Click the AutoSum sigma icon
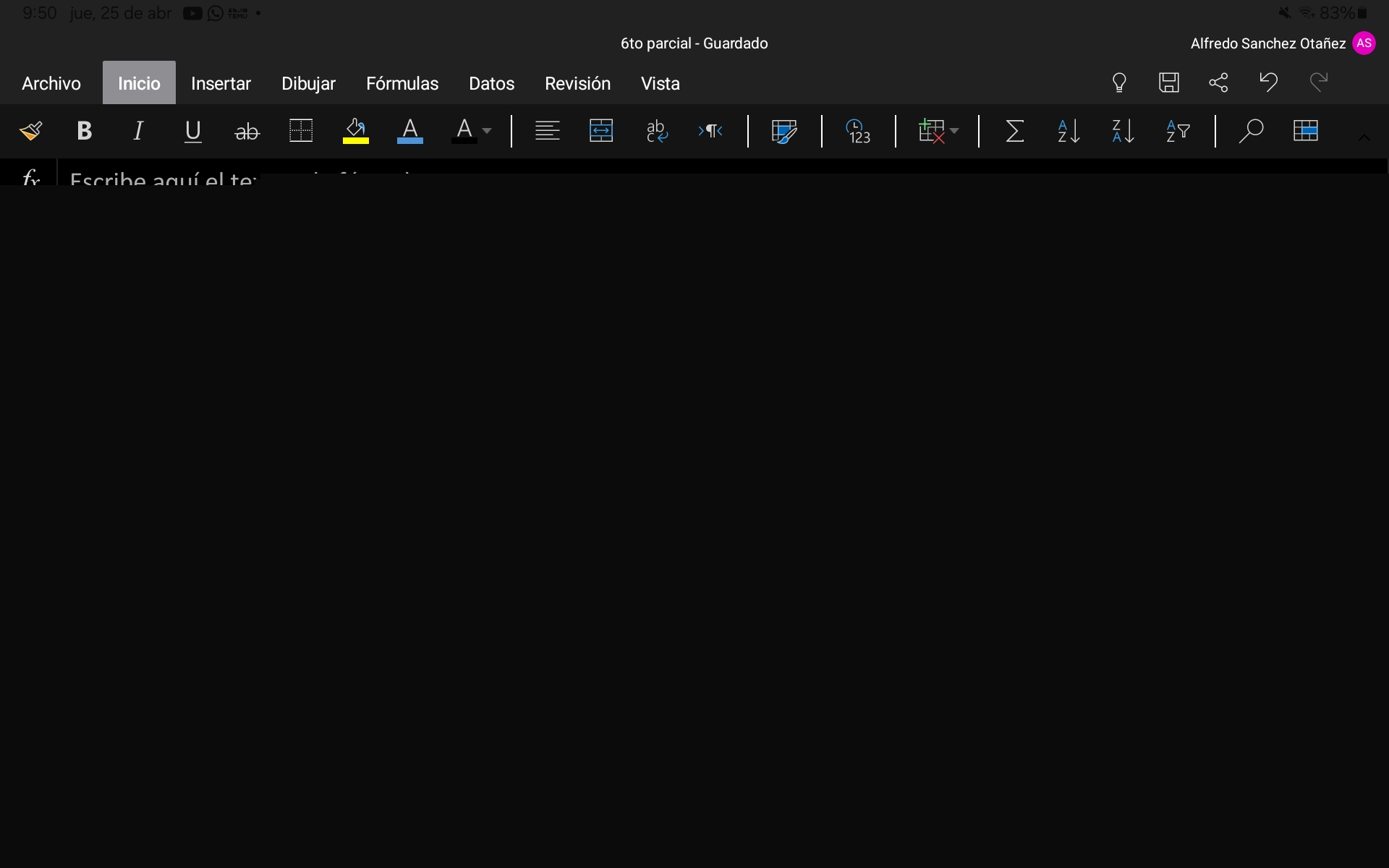This screenshot has width=1389, height=868. (x=1014, y=131)
